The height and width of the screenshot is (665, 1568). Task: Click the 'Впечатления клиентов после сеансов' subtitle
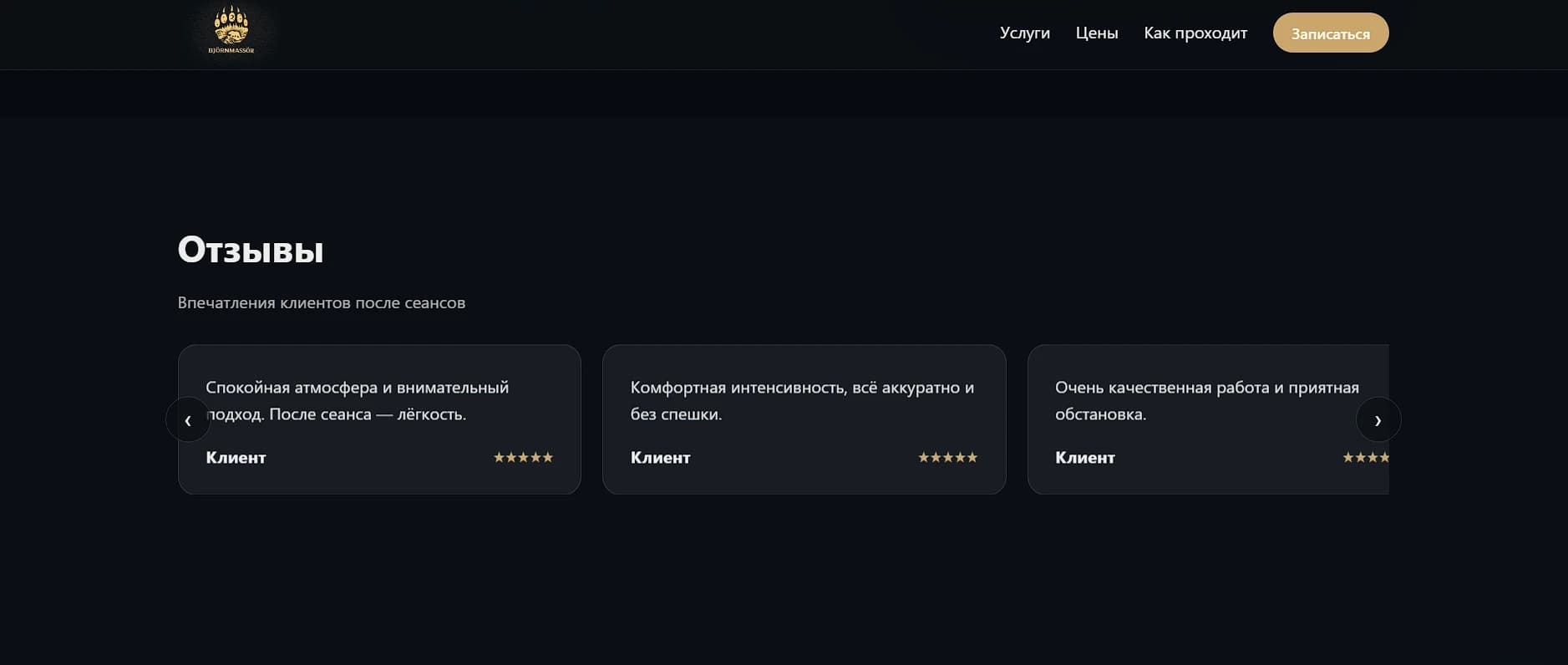(x=321, y=302)
